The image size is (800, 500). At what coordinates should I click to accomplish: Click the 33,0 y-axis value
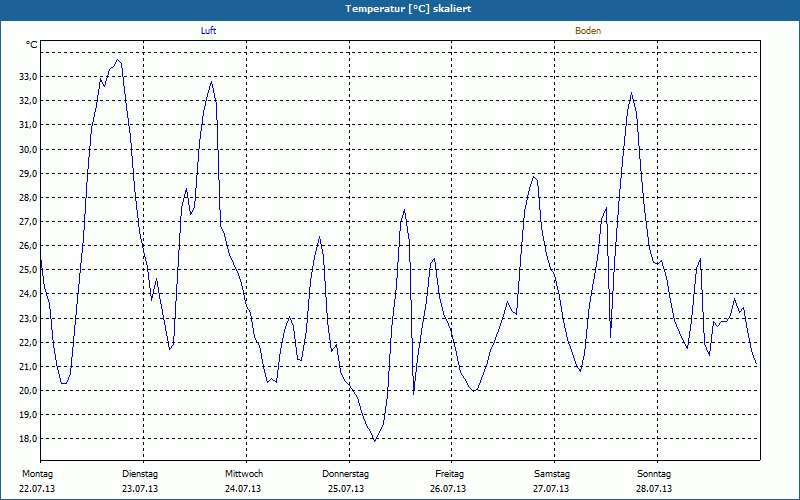29,77
